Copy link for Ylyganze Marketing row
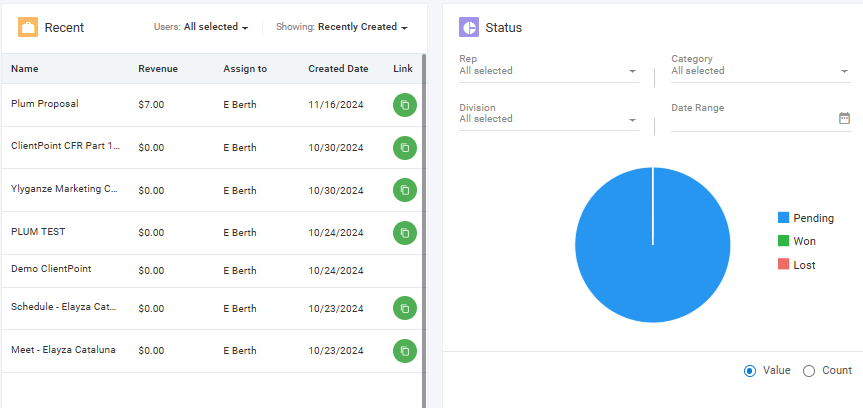The height and width of the screenshot is (408, 863). (405, 190)
